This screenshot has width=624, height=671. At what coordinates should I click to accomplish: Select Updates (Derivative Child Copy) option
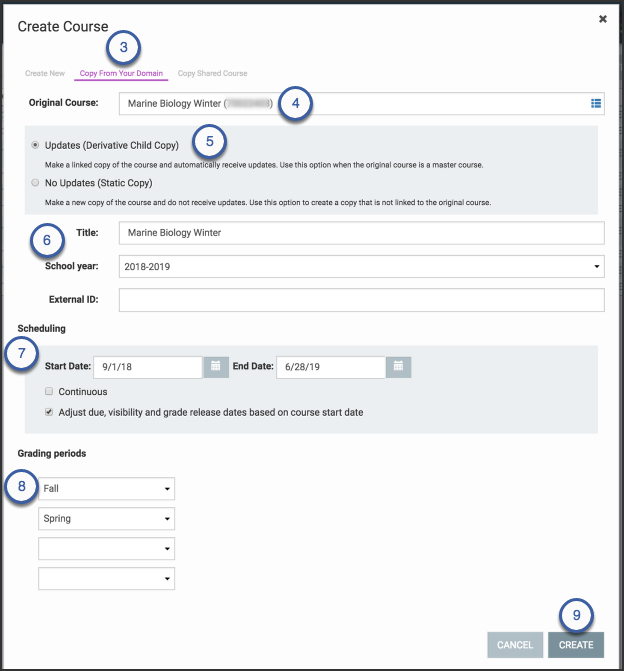(x=35, y=145)
